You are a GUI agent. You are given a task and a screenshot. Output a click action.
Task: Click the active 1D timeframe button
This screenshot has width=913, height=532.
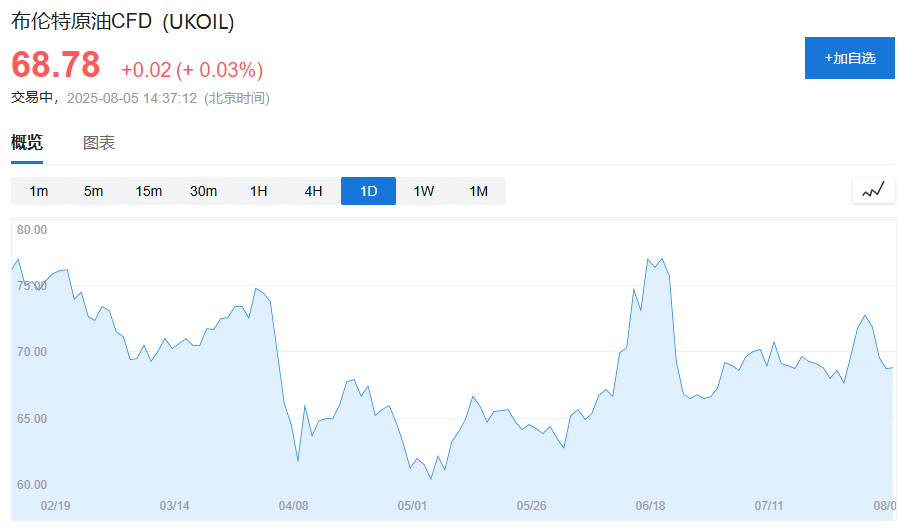[x=368, y=191]
